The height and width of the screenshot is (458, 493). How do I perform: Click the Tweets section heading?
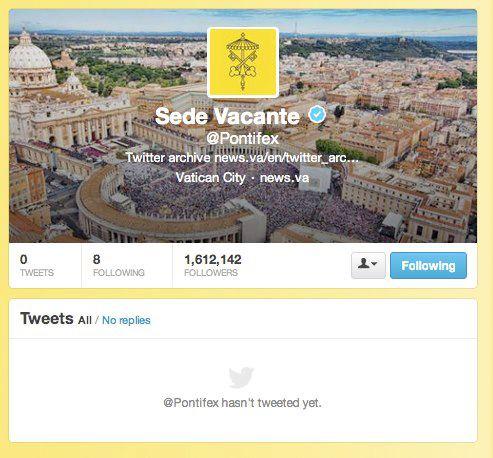pyautogui.click(x=47, y=318)
